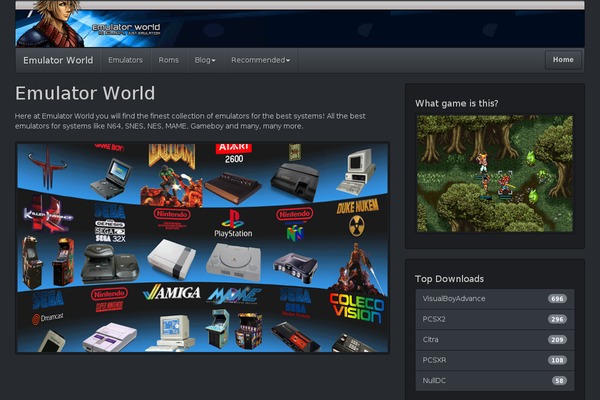Screen dimensions: 600x400
Task: Click the Top Downloads heading
Action: (x=449, y=279)
